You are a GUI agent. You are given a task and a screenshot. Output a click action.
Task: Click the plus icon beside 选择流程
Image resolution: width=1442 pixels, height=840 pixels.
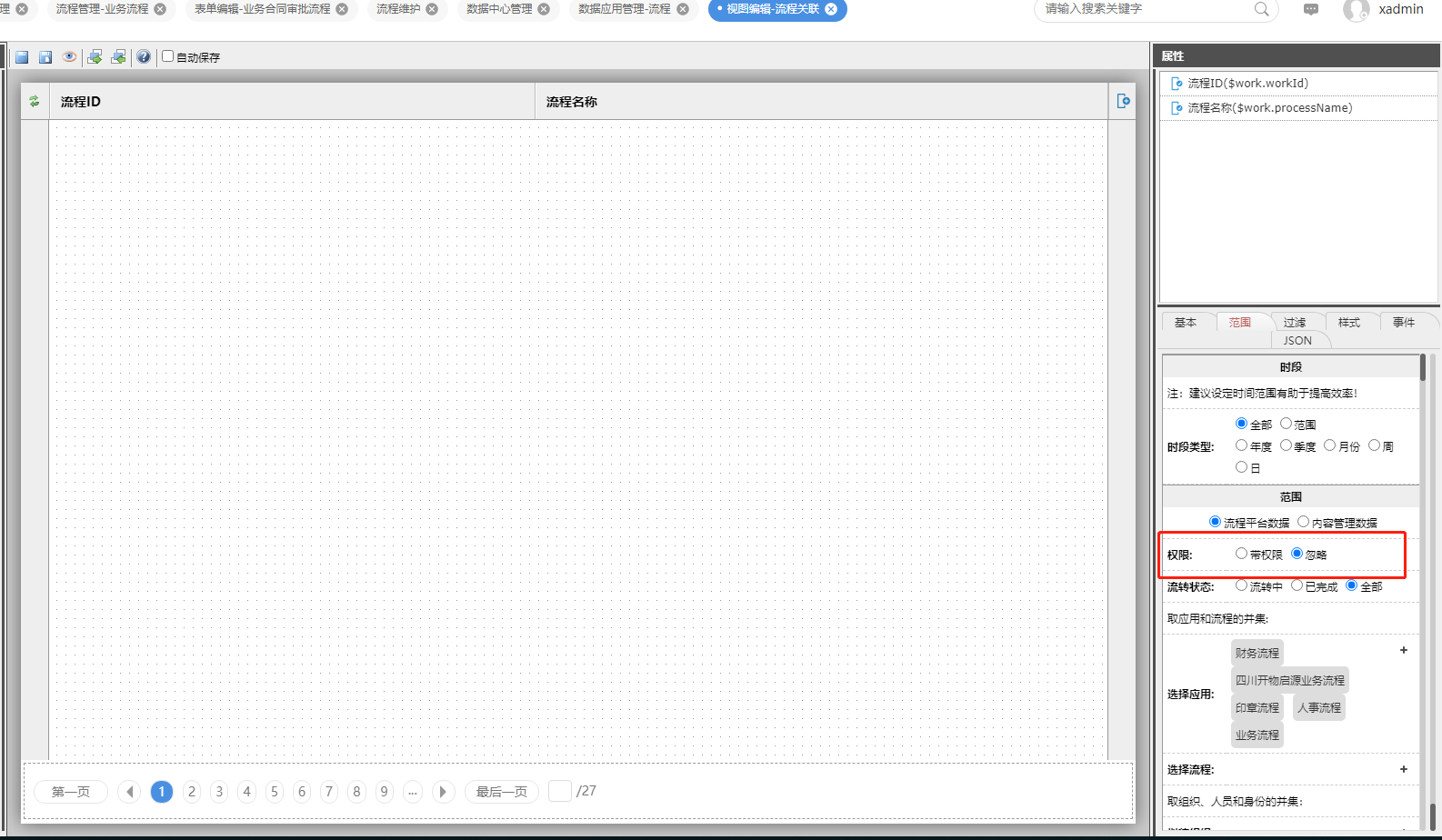[x=1404, y=769]
